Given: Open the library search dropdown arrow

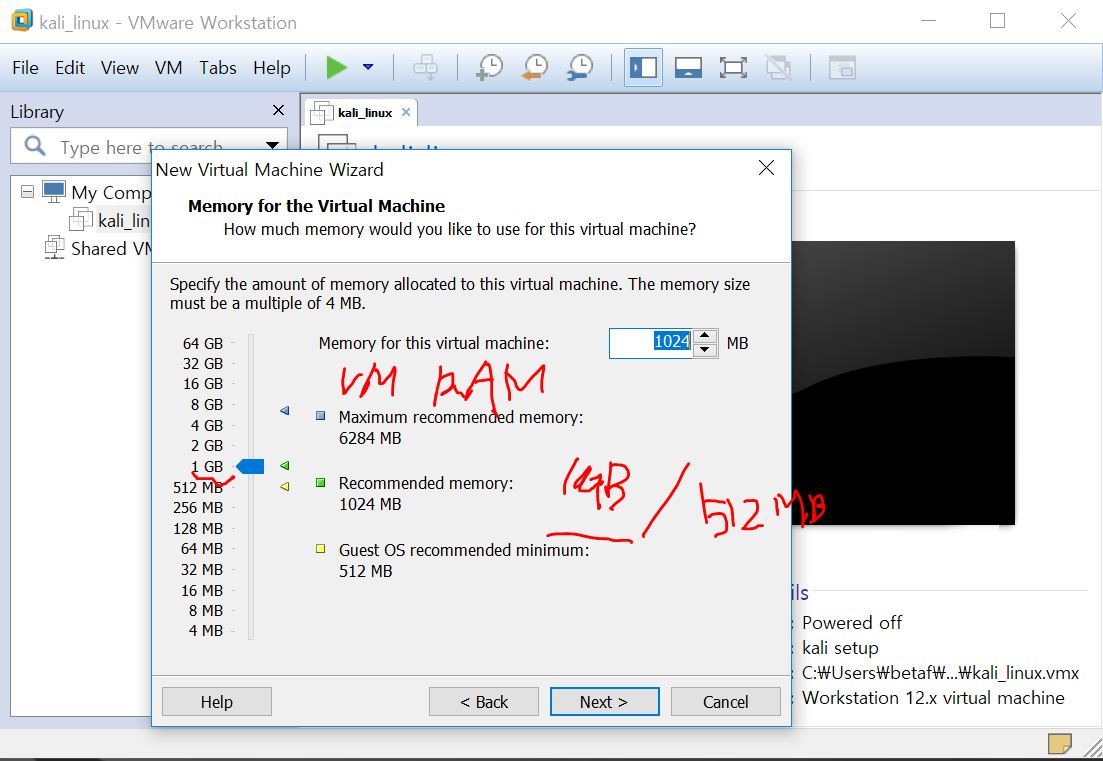Looking at the screenshot, I should 272,146.
